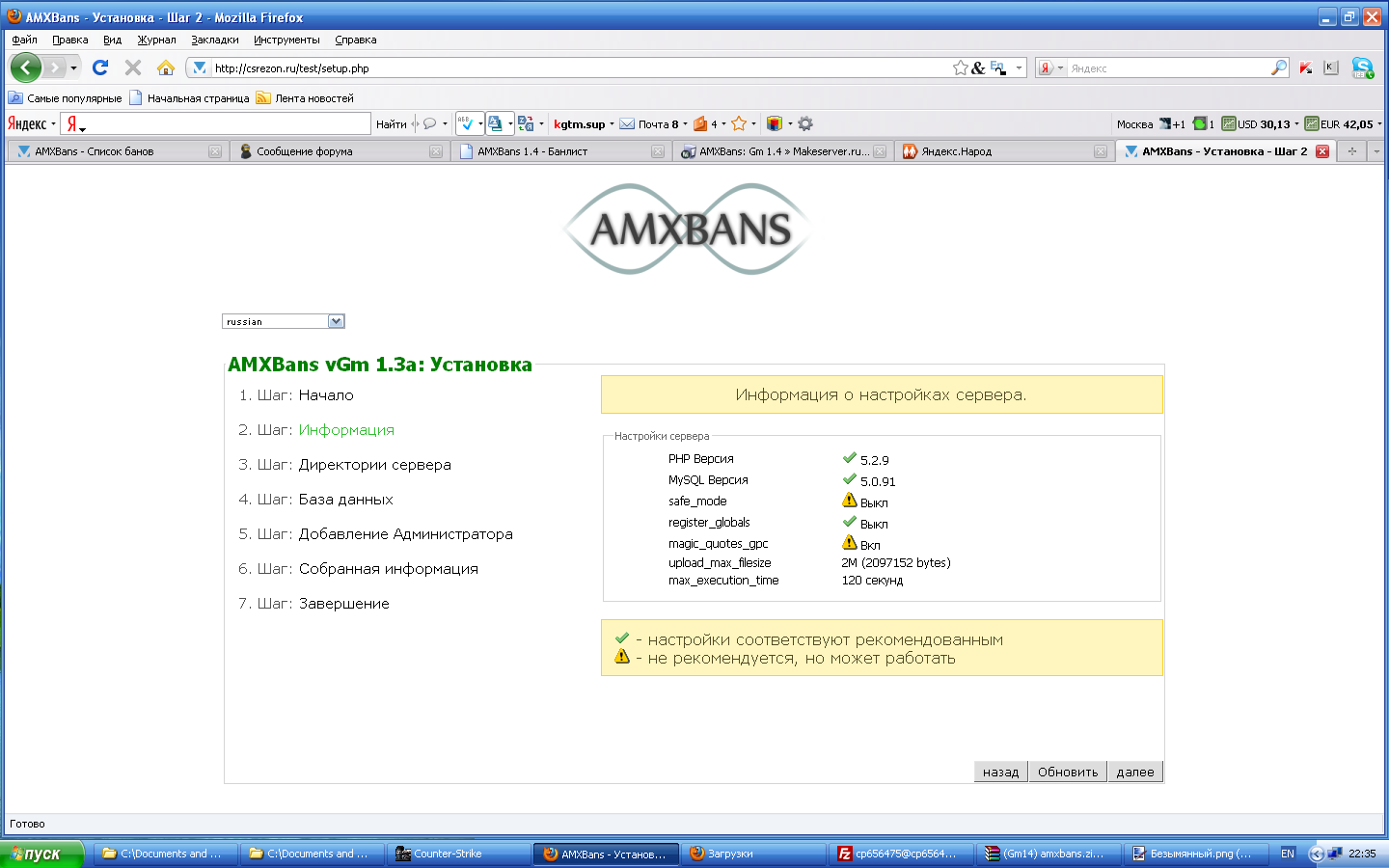Click the далее button

(1135, 772)
